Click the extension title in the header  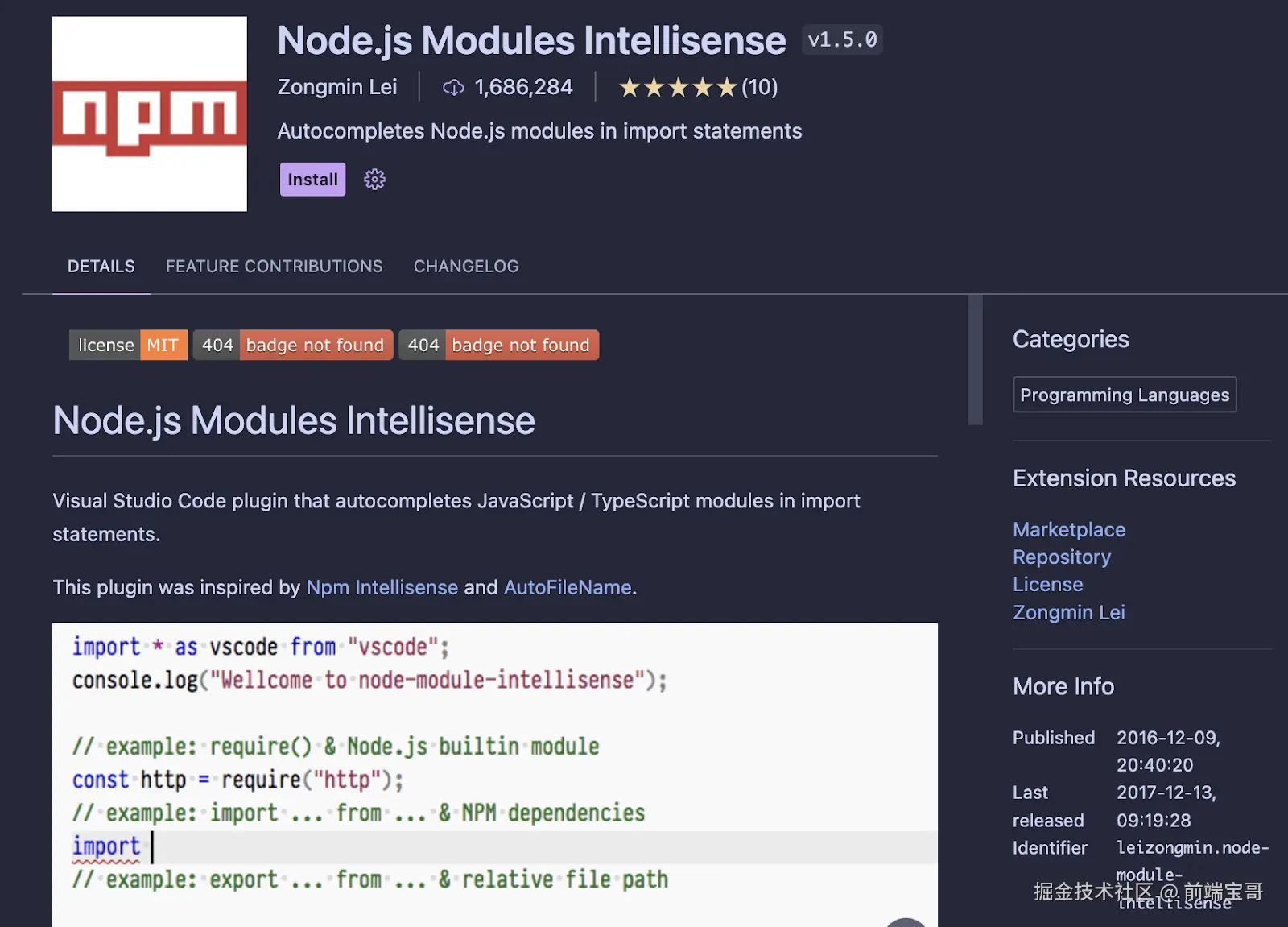click(x=531, y=40)
